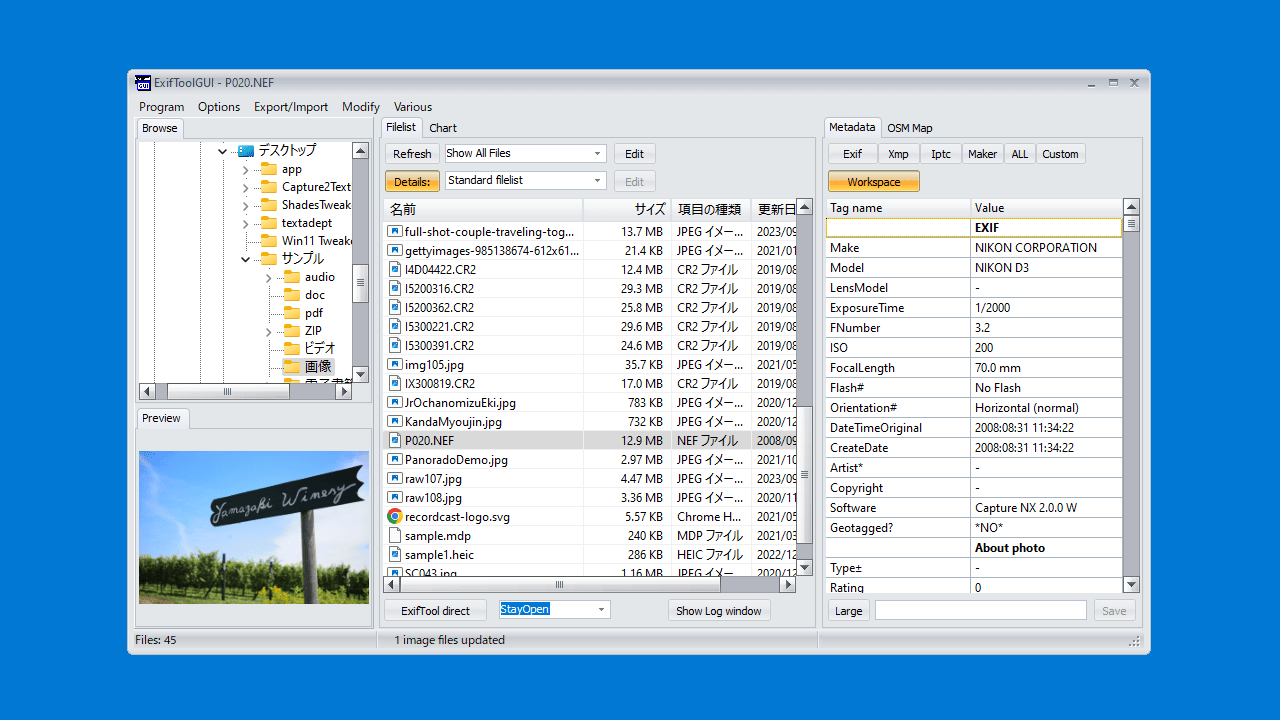
Task: Click the ShadesTweaker folder icon
Action: pos(268,205)
